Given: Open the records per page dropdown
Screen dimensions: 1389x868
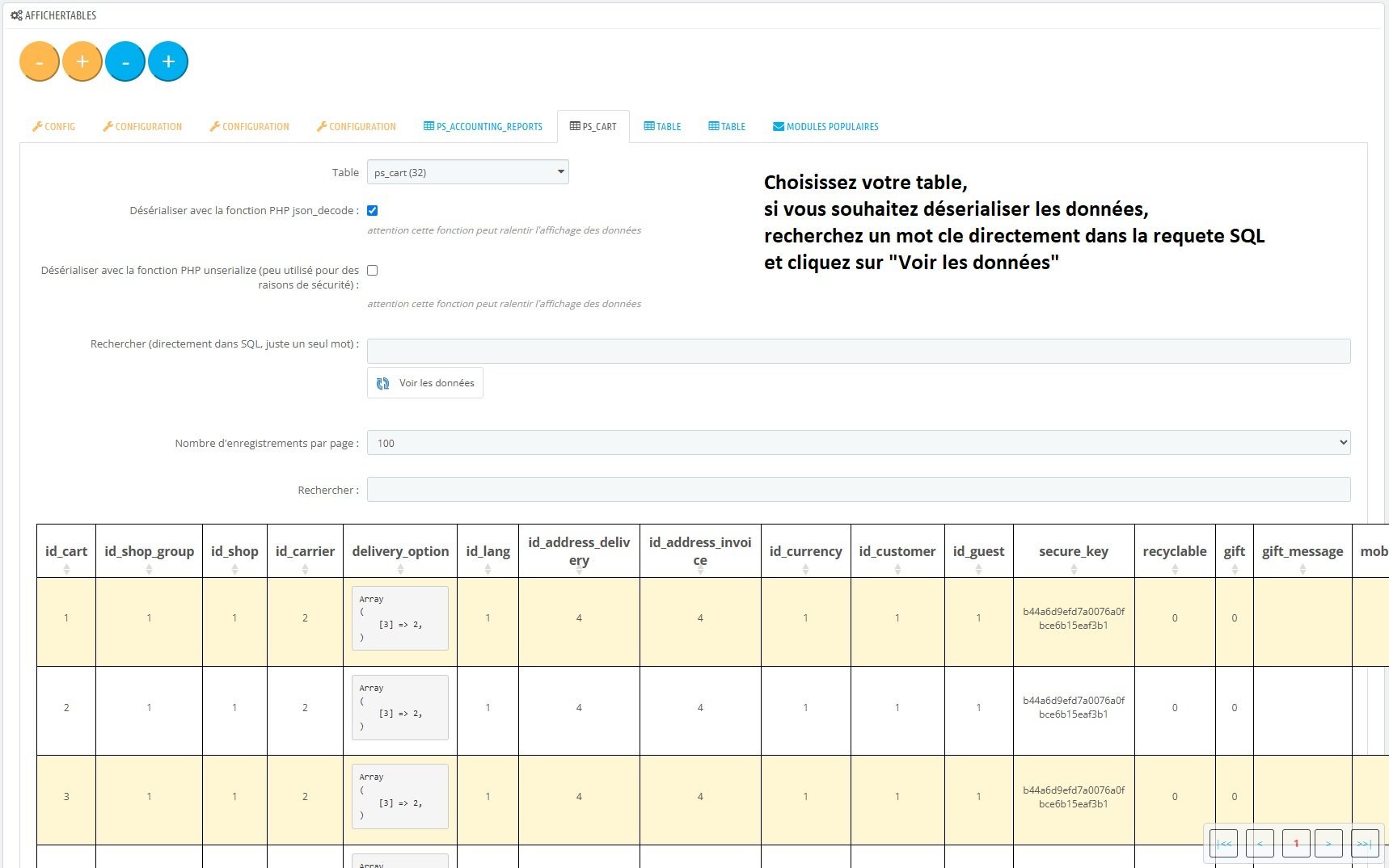Looking at the screenshot, I should 859,443.
